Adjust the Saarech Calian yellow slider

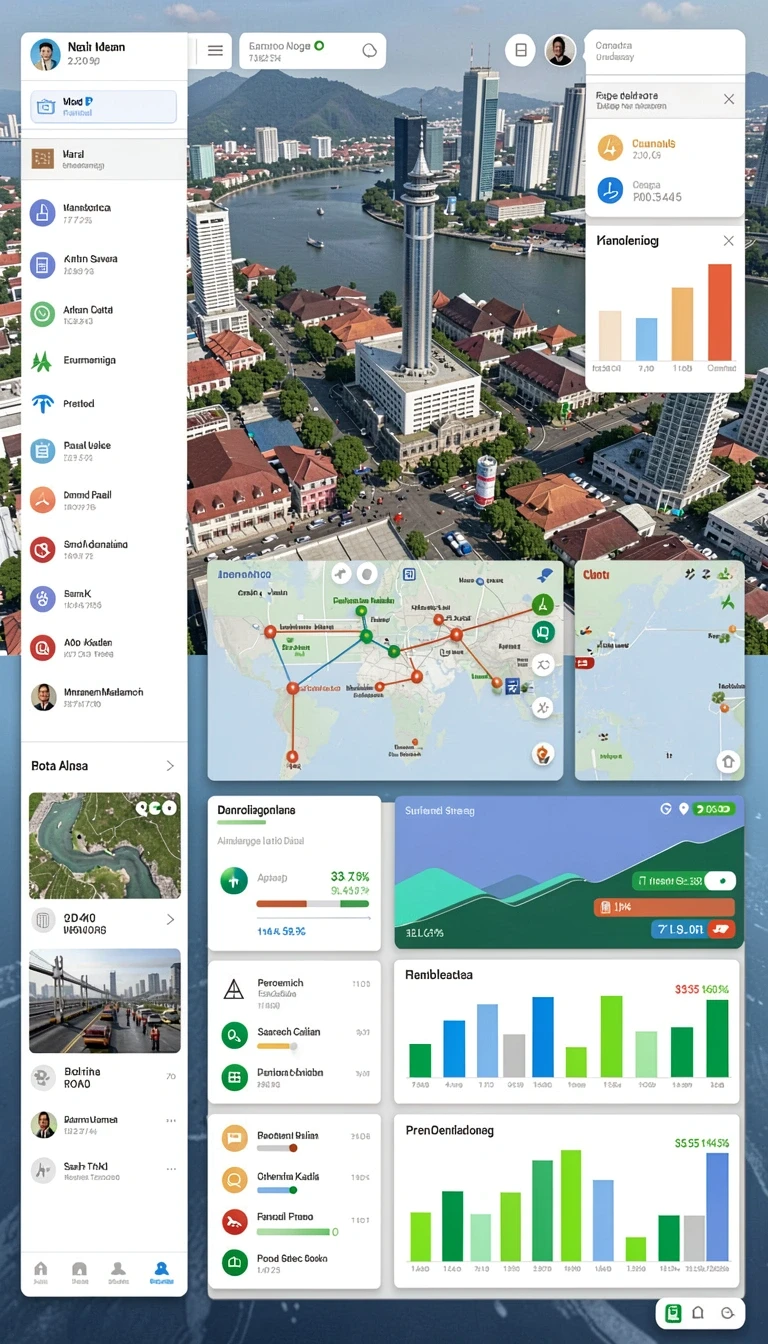click(x=277, y=1046)
